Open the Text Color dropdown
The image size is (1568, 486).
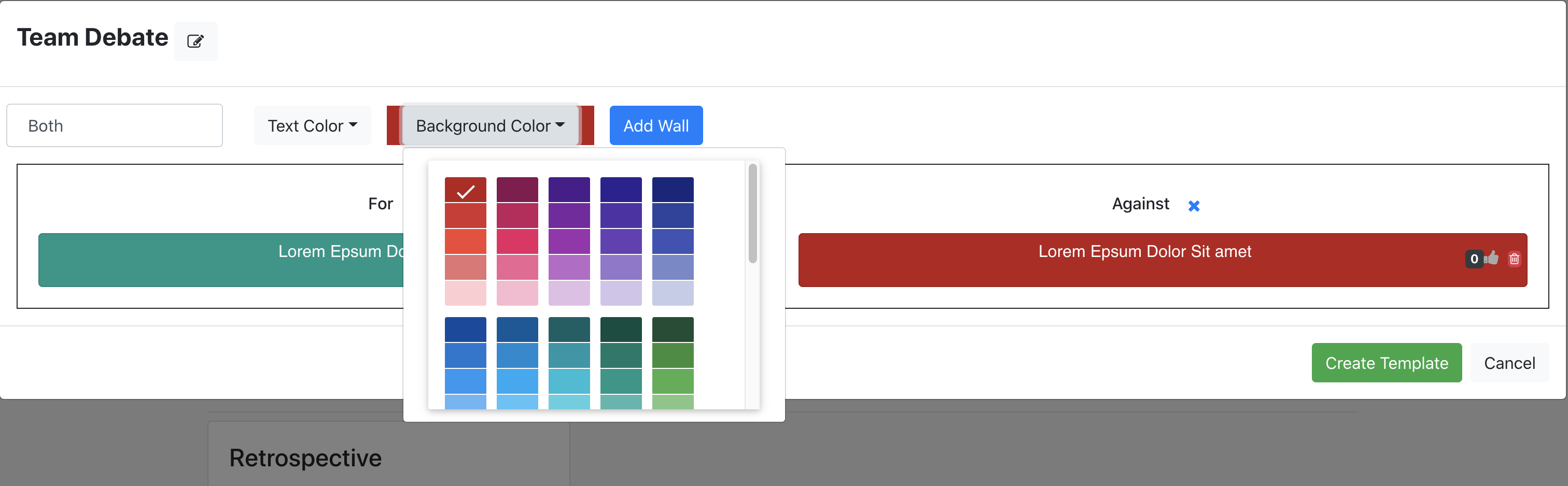coord(312,125)
